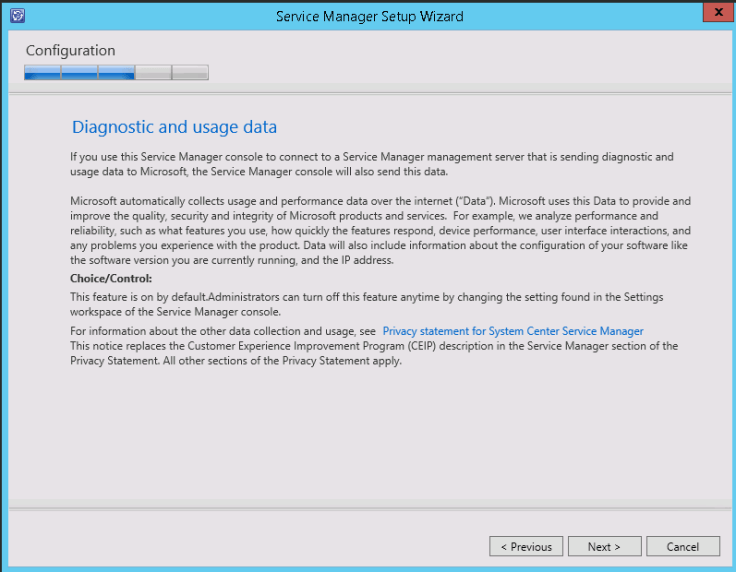Proceed by pressing the Next button
The width and height of the screenshot is (736, 572).
pos(604,547)
